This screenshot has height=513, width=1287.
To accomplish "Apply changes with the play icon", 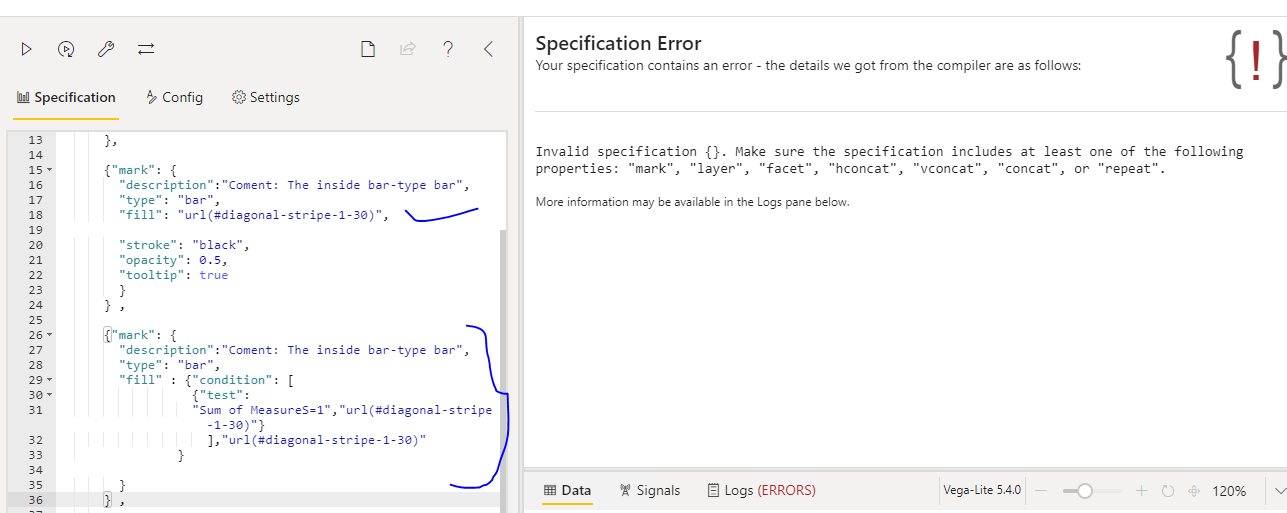I will (x=26, y=49).
